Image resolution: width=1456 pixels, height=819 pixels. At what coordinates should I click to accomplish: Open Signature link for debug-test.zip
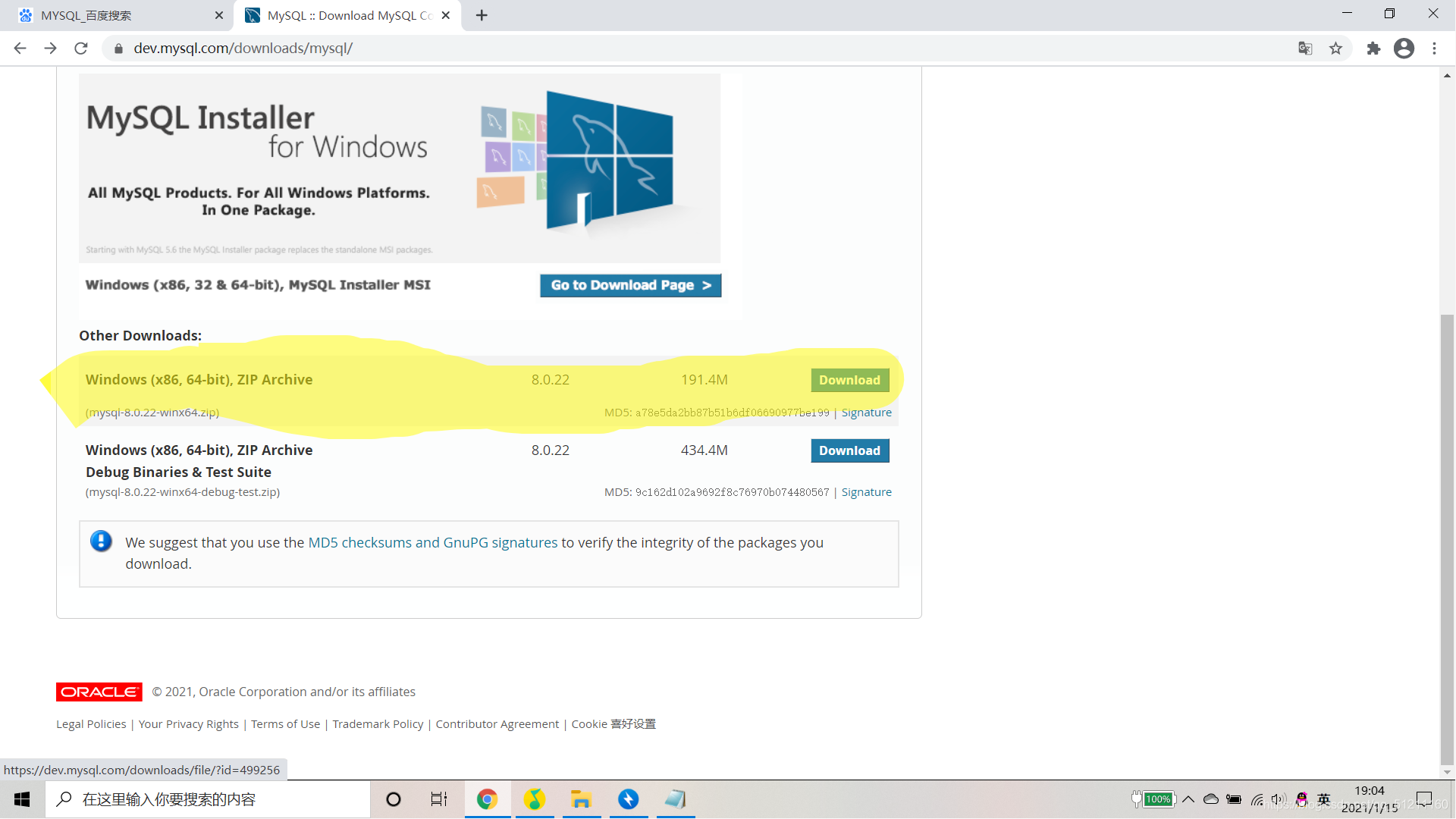[x=866, y=492]
